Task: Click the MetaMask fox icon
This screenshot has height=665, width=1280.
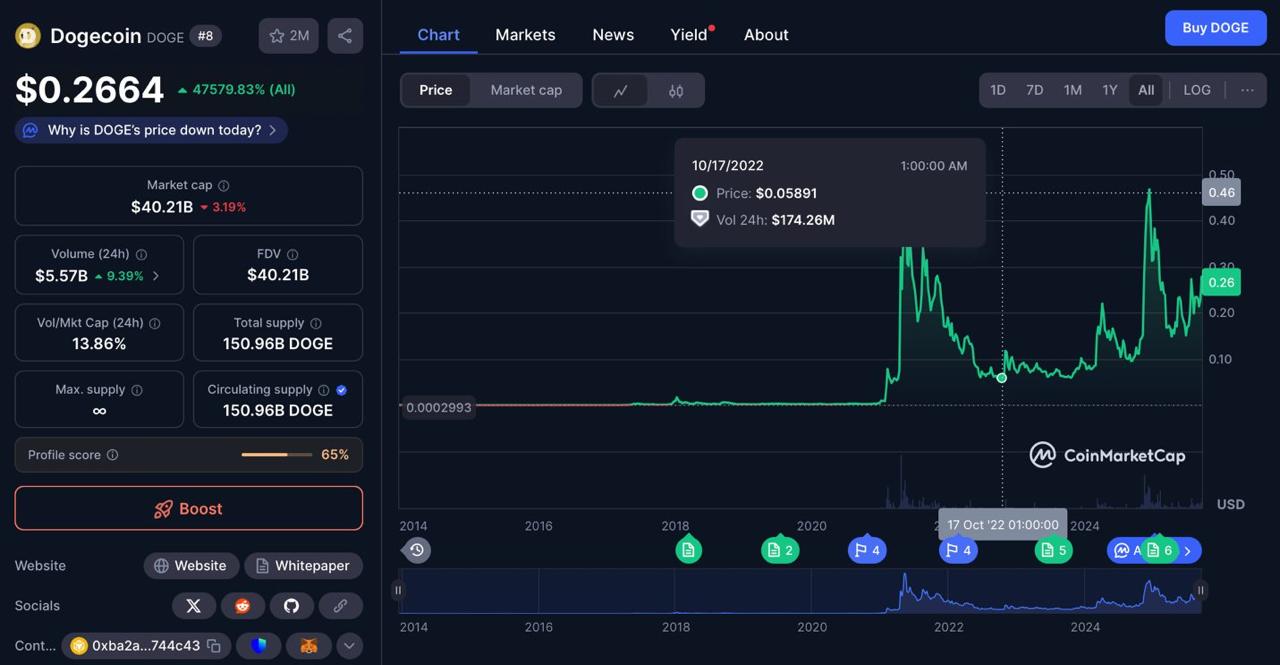Action: 309,646
